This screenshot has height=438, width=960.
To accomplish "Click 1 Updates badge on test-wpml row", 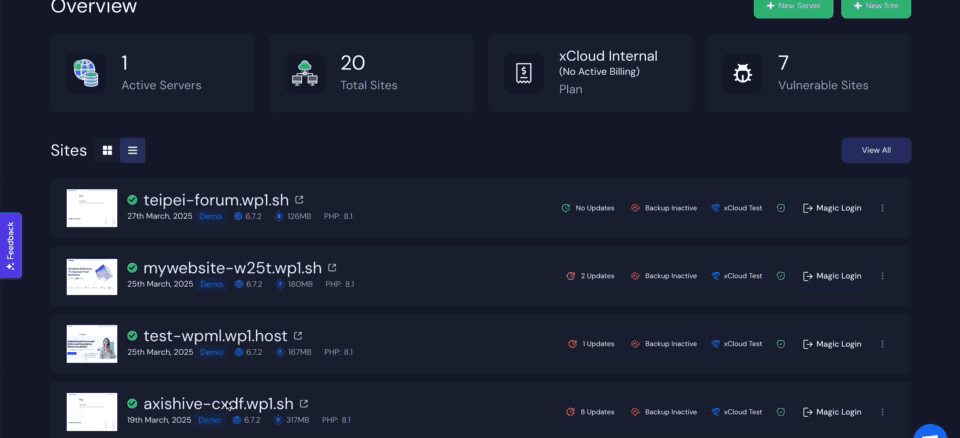I will pyautogui.click(x=591, y=344).
